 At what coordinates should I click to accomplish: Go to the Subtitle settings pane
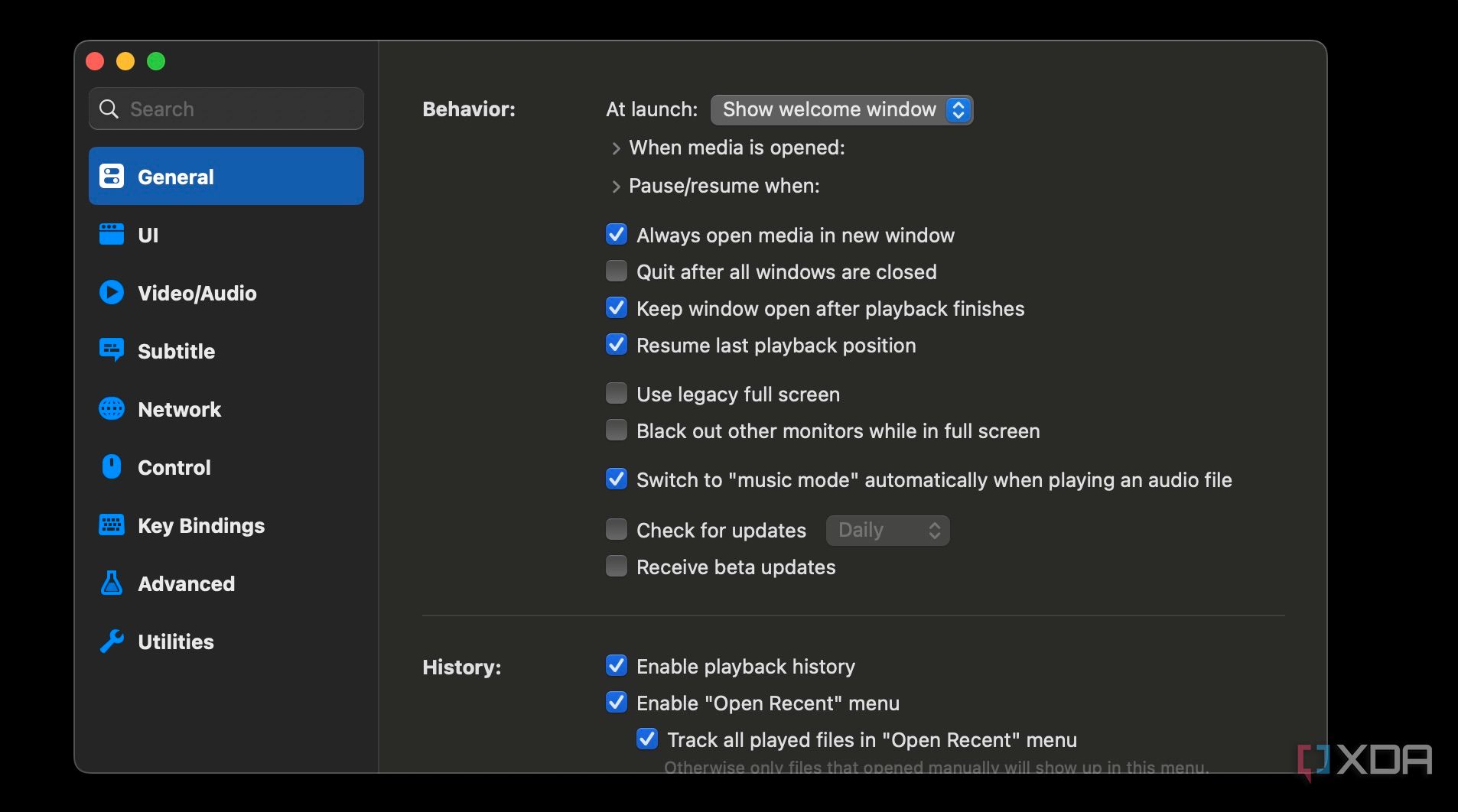tap(226, 350)
